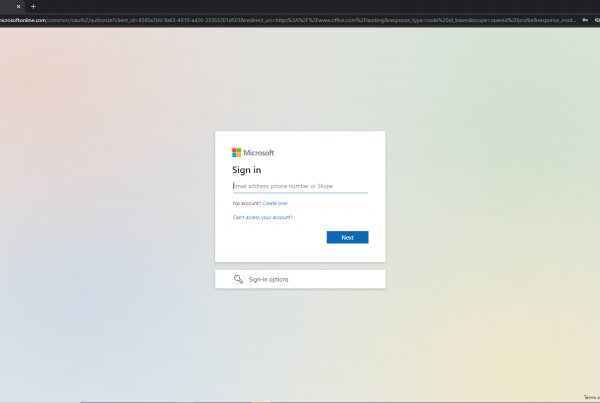600x403 pixels.
Task: Focus the email, phone or Skype field
Action: click(300, 186)
